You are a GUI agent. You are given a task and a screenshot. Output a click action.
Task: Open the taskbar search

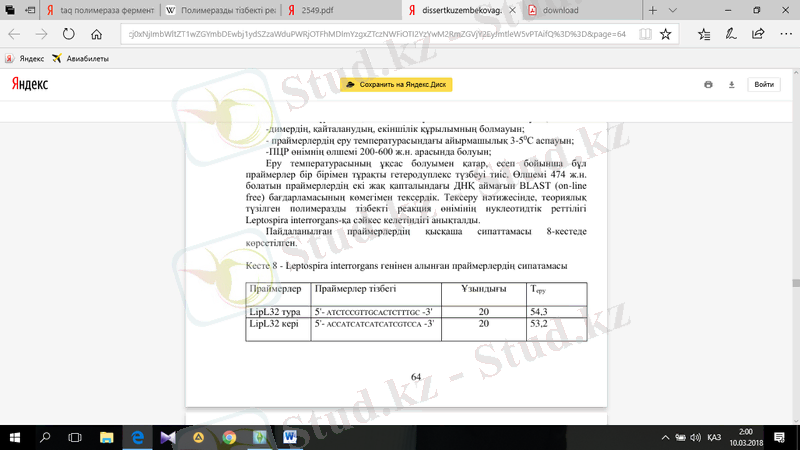(x=45, y=437)
